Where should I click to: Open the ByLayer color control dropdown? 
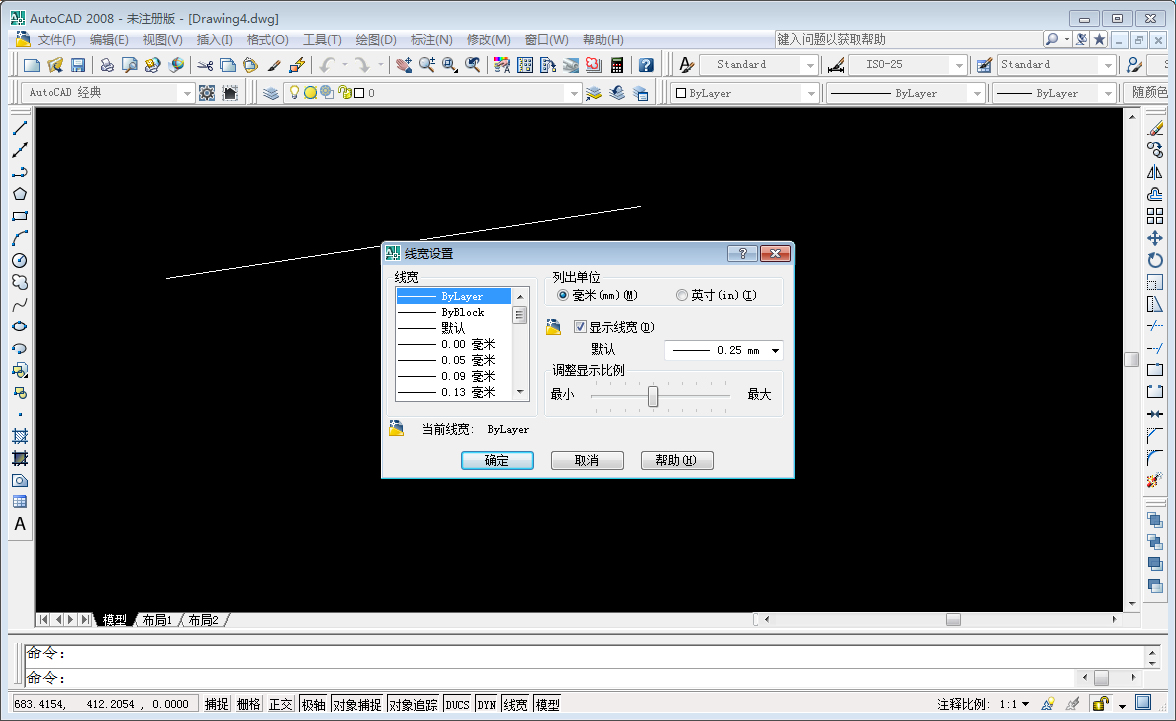(812, 92)
